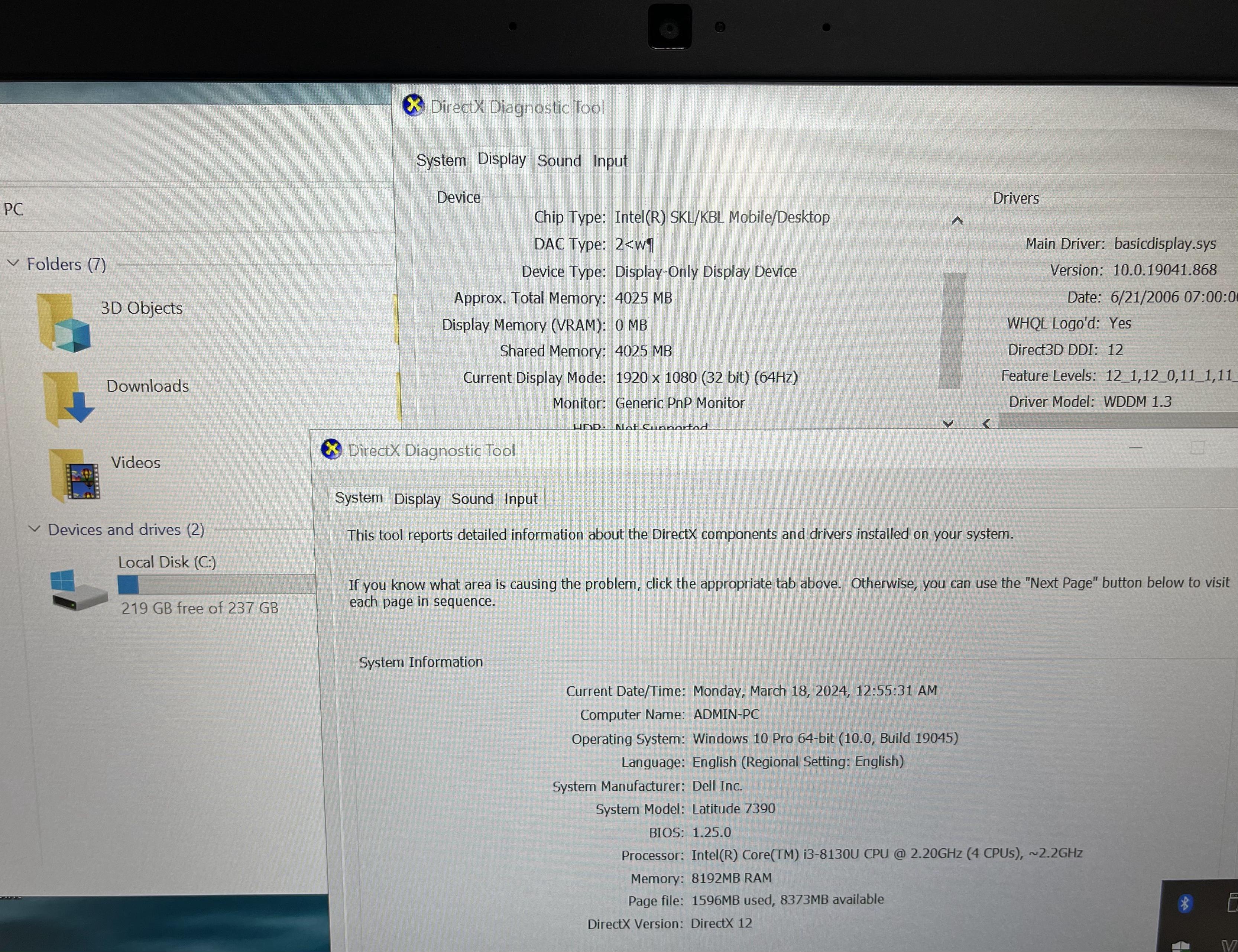
Task: Click DirectX Version value DirectX 12
Action: (721, 923)
